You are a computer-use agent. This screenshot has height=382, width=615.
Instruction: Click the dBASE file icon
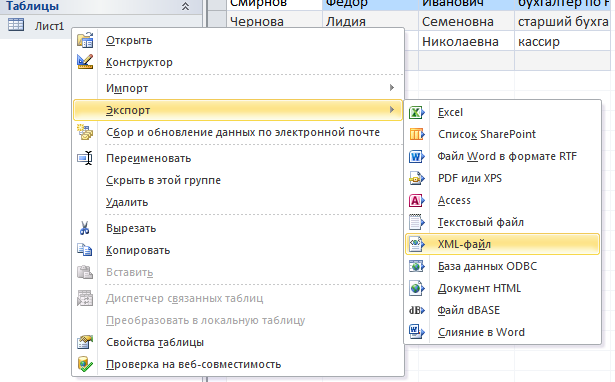(417, 310)
